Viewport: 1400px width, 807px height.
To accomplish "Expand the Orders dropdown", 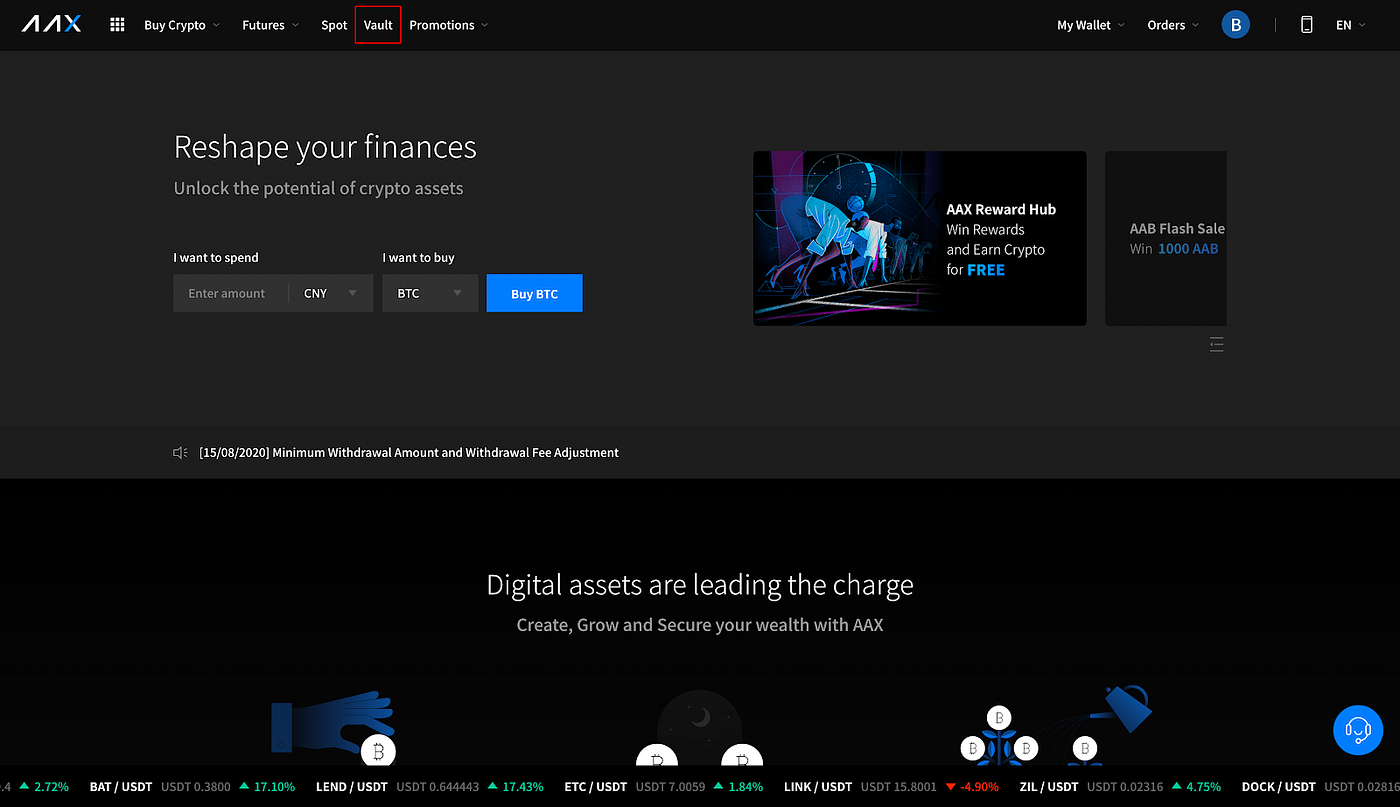I will 1171,24.
